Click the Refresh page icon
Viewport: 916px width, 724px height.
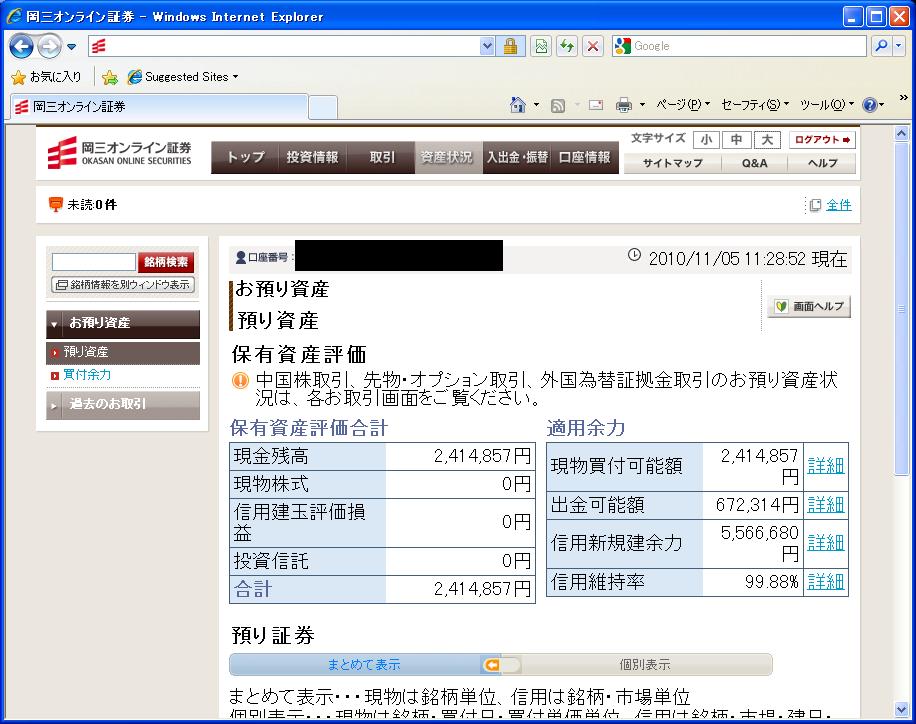tap(567, 46)
